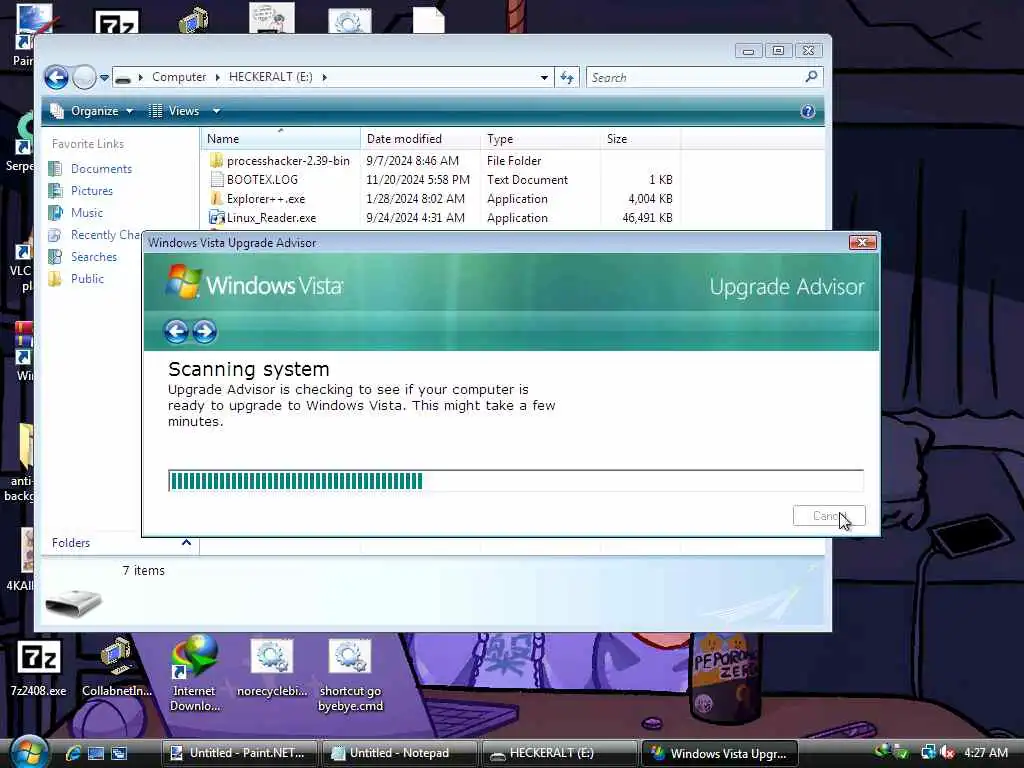Click HECKERALT (E:) breadcrumb segment
The image size is (1024, 768).
pos(270,77)
